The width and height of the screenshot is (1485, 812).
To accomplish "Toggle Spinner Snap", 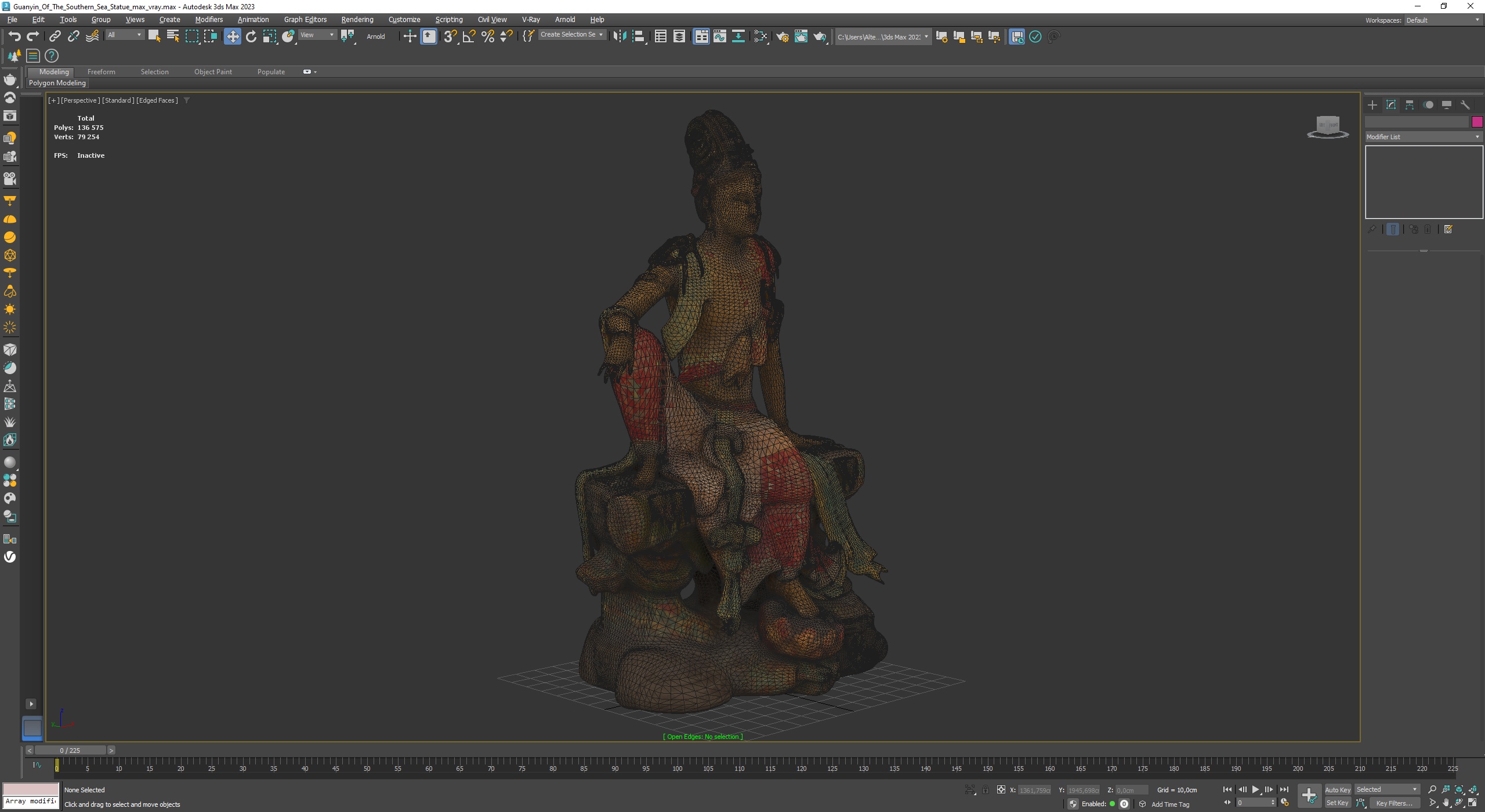I will tap(506, 37).
